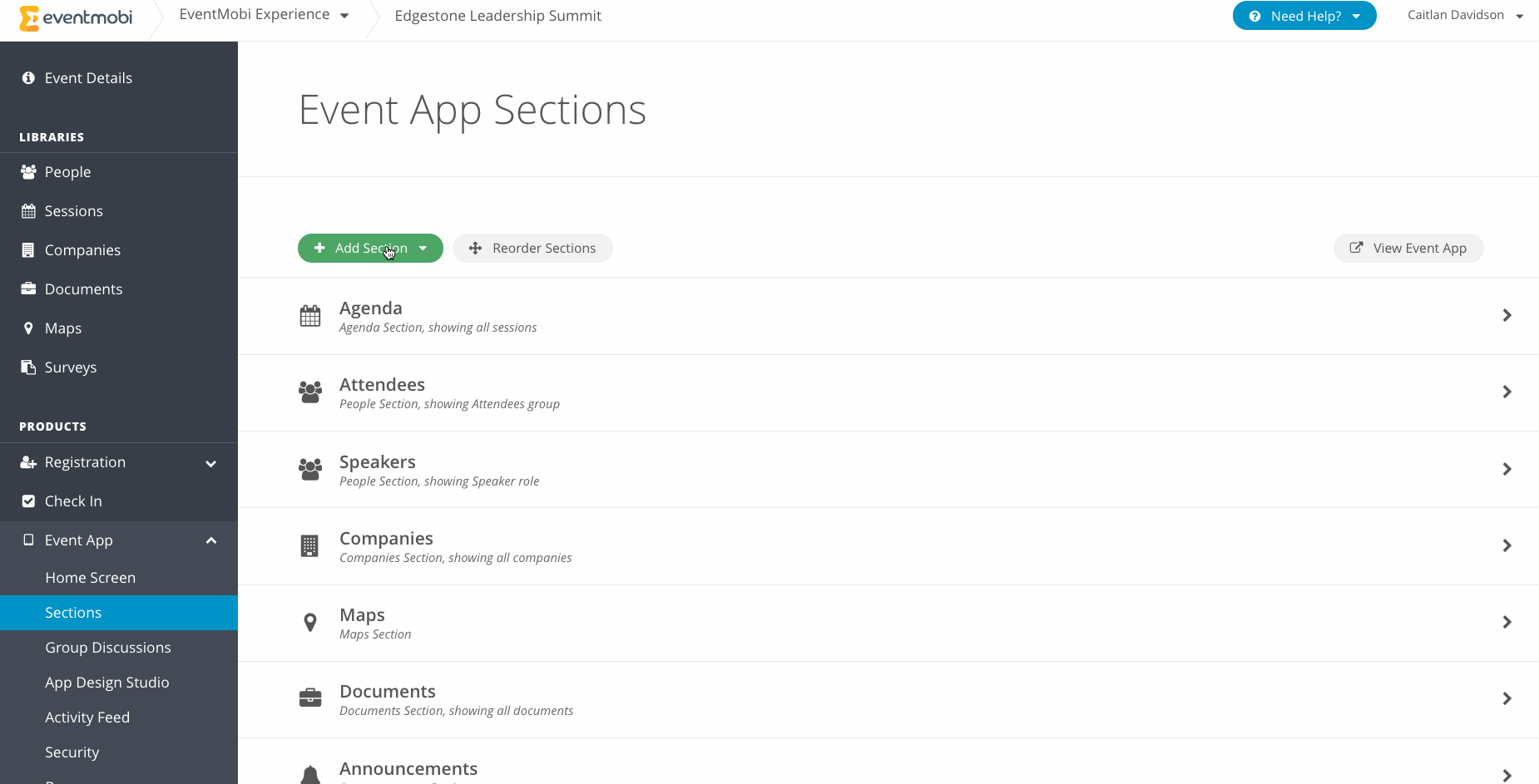Click the Documents briefcase icon in list
The width and height of the screenshot is (1539, 784).
coord(310,698)
